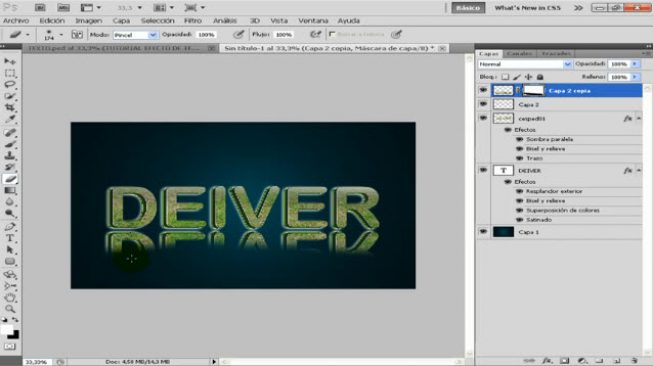This screenshot has height=366, width=653.
Task: Select the Lasso tool
Action: point(10,85)
